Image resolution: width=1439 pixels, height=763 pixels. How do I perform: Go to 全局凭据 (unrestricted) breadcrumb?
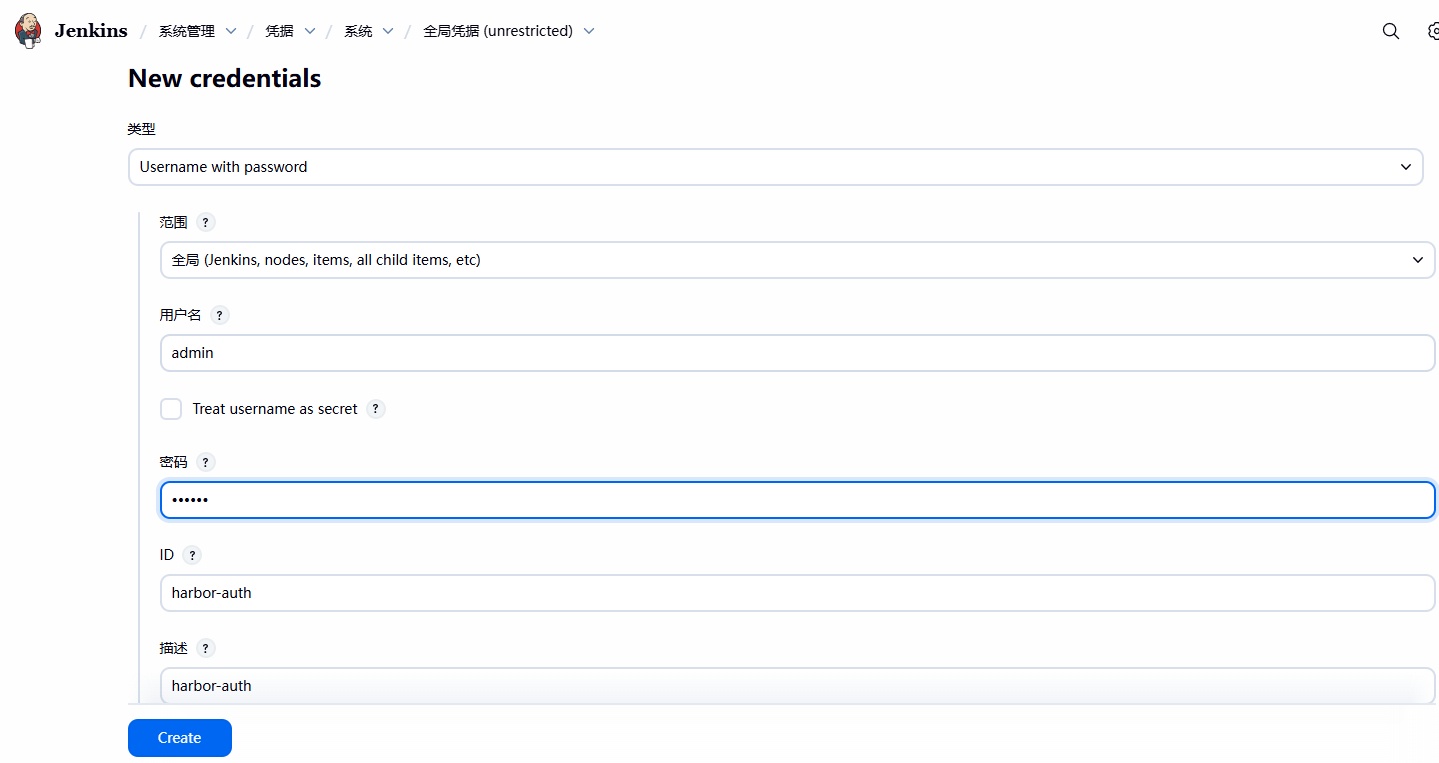(x=497, y=31)
